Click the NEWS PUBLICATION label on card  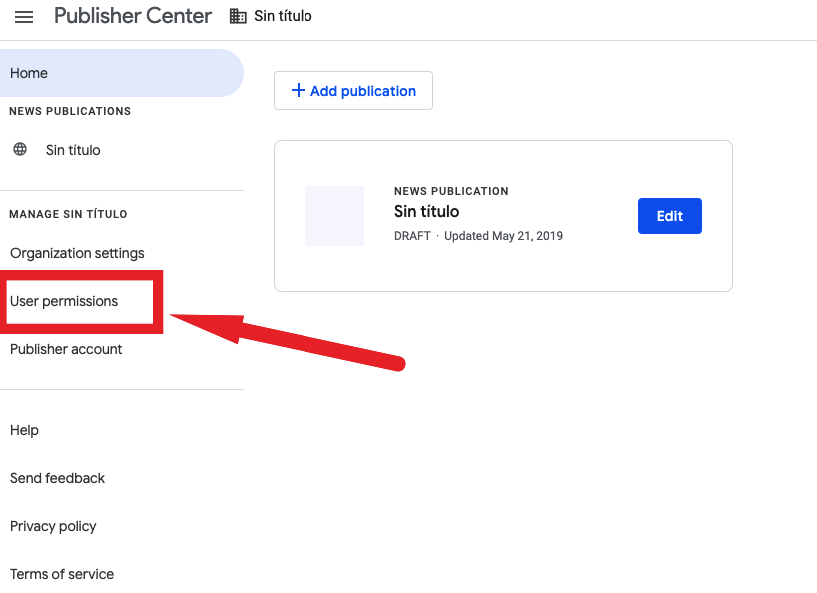click(x=451, y=191)
